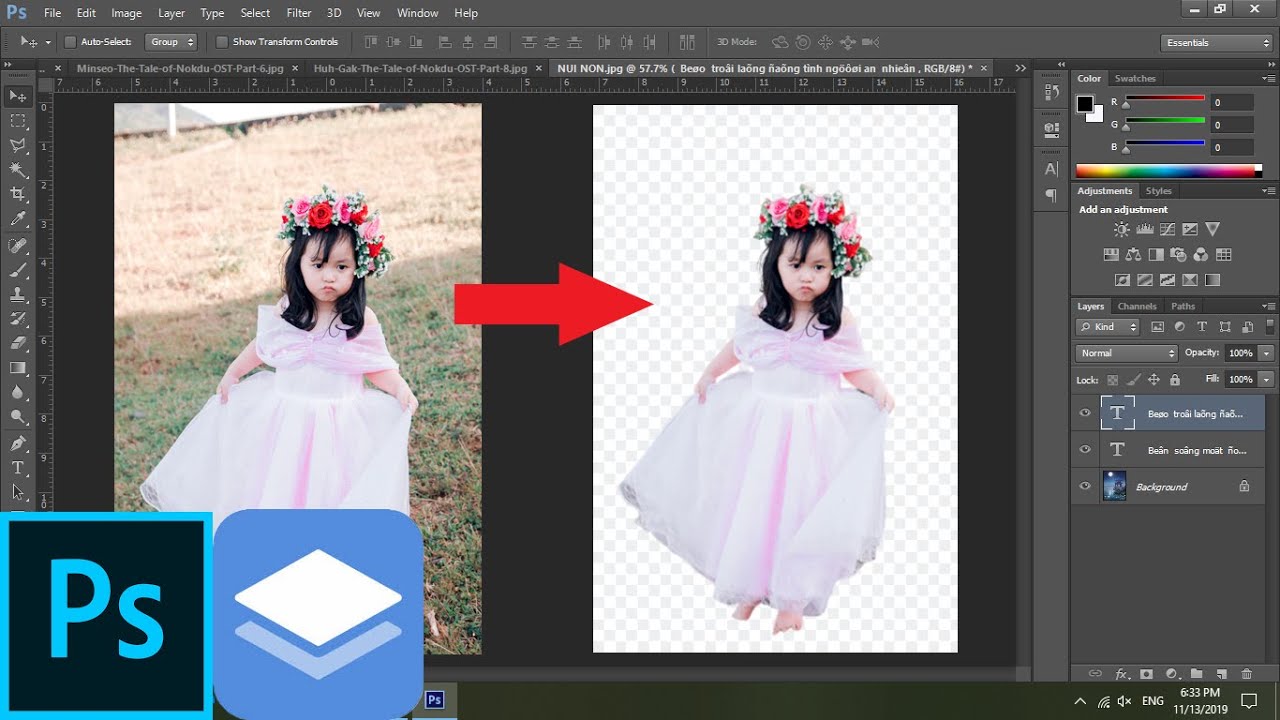Create a new layer group folder
Image resolution: width=1280 pixels, height=720 pixels.
(x=1195, y=674)
